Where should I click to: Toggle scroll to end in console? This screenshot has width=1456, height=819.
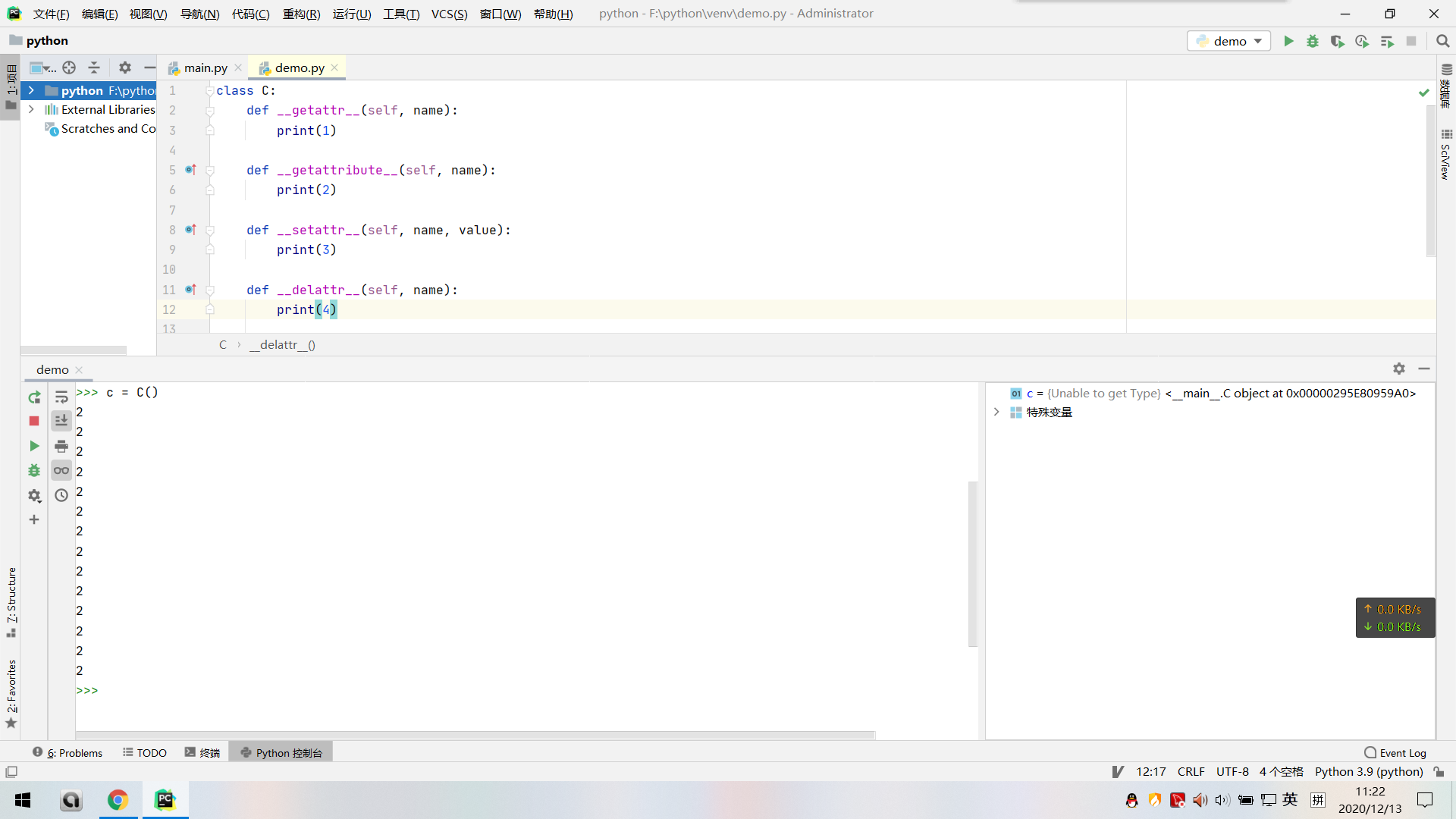point(61,421)
